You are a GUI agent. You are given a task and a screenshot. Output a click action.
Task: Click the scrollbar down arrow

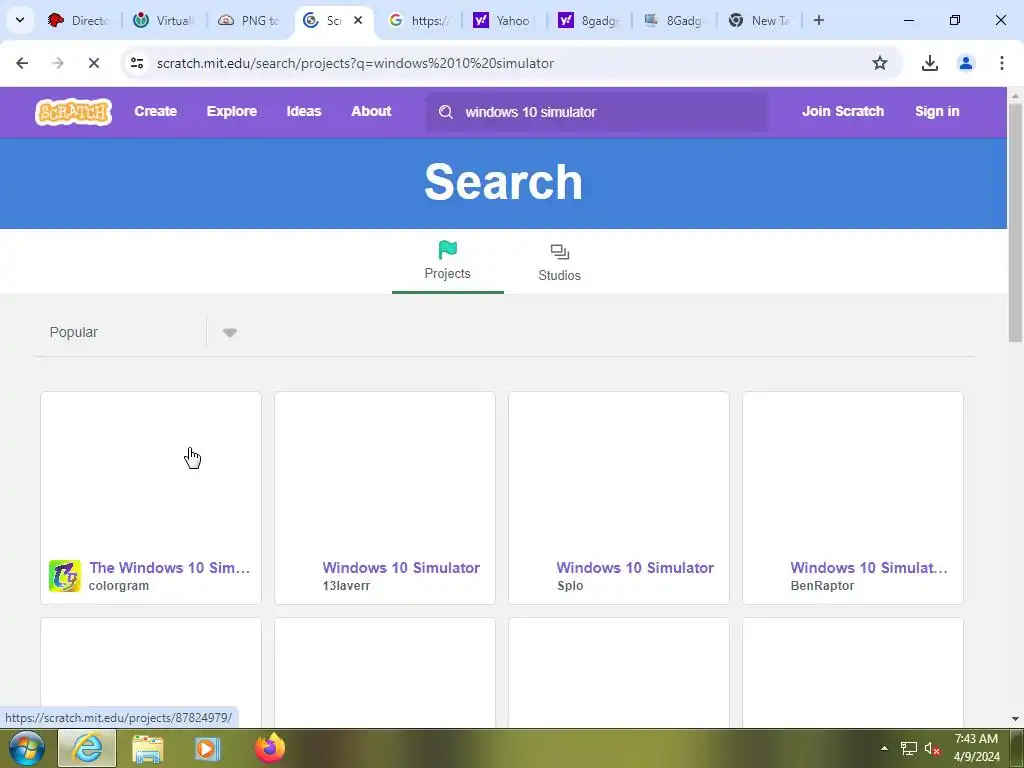[x=1015, y=719]
